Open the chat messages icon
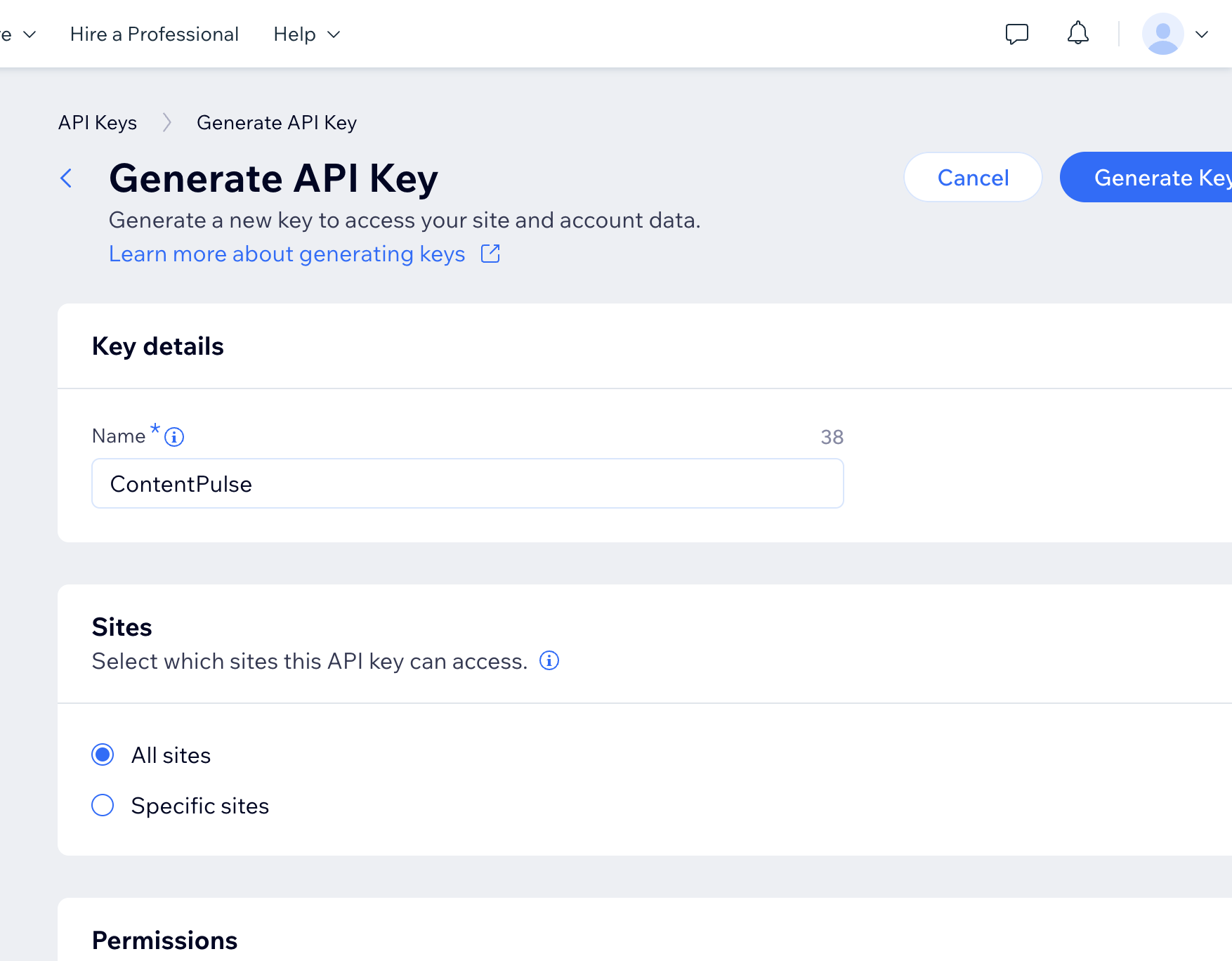The width and height of the screenshot is (1232, 961). (x=1016, y=34)
